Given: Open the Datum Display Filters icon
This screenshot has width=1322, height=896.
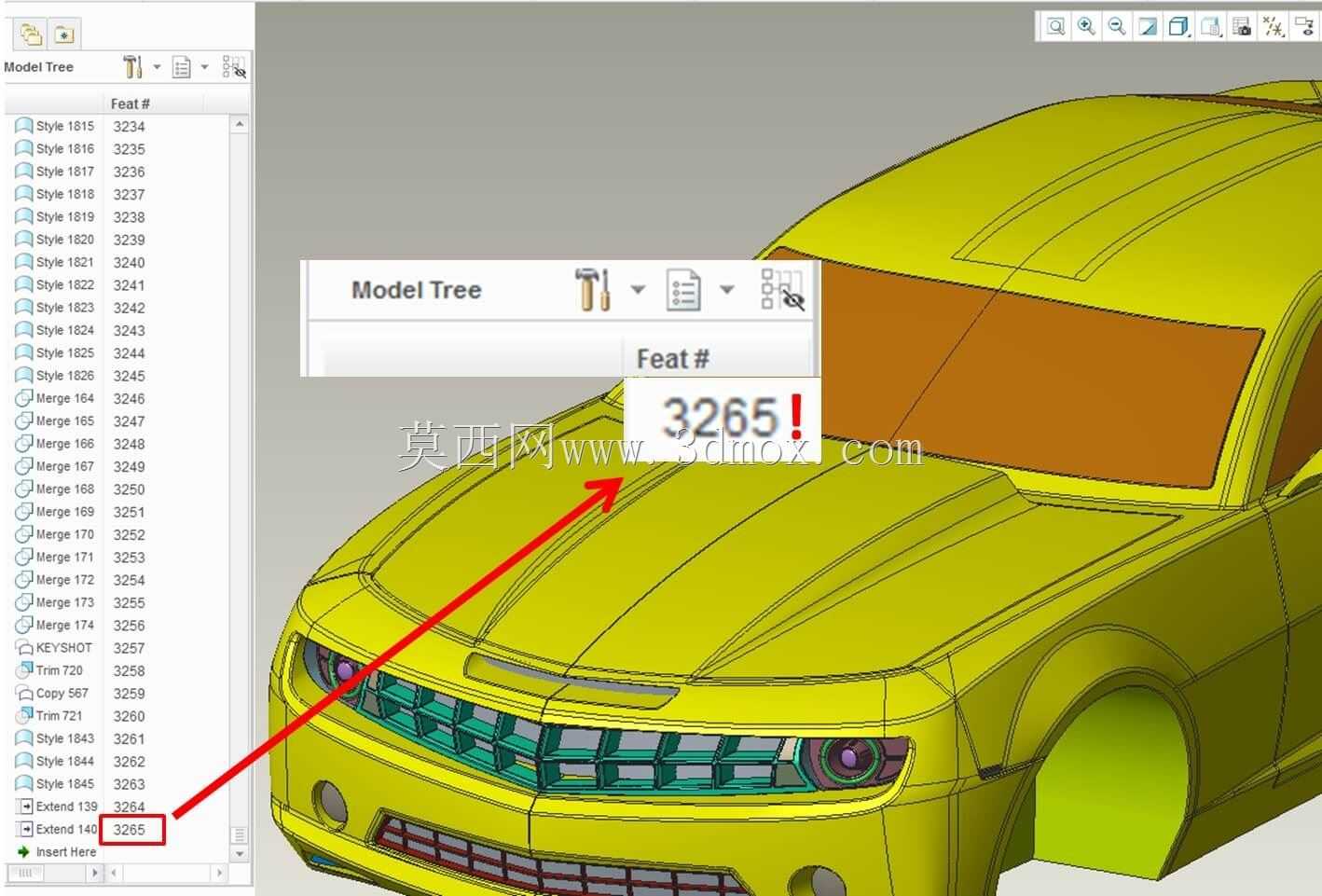Looking at the screenshot, I should pos(1273,26).
